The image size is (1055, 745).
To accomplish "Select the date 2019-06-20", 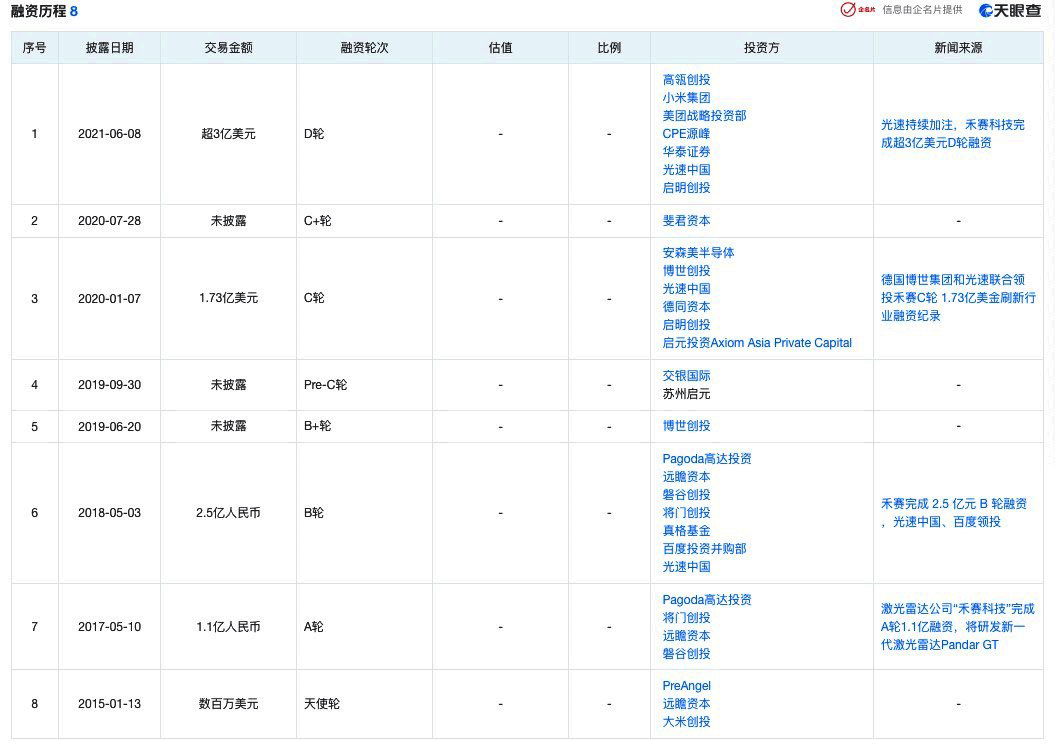I will pos(110,427).
